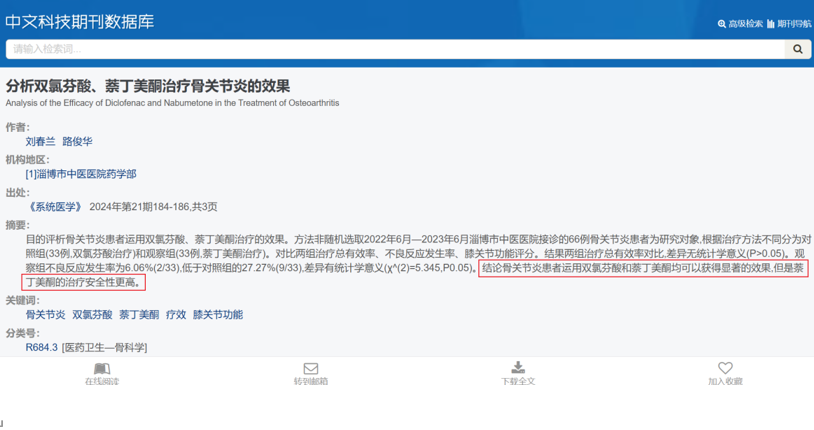Select keyword 萘丁美酮
The image size is (814, 430).
(x=139, y=315)
